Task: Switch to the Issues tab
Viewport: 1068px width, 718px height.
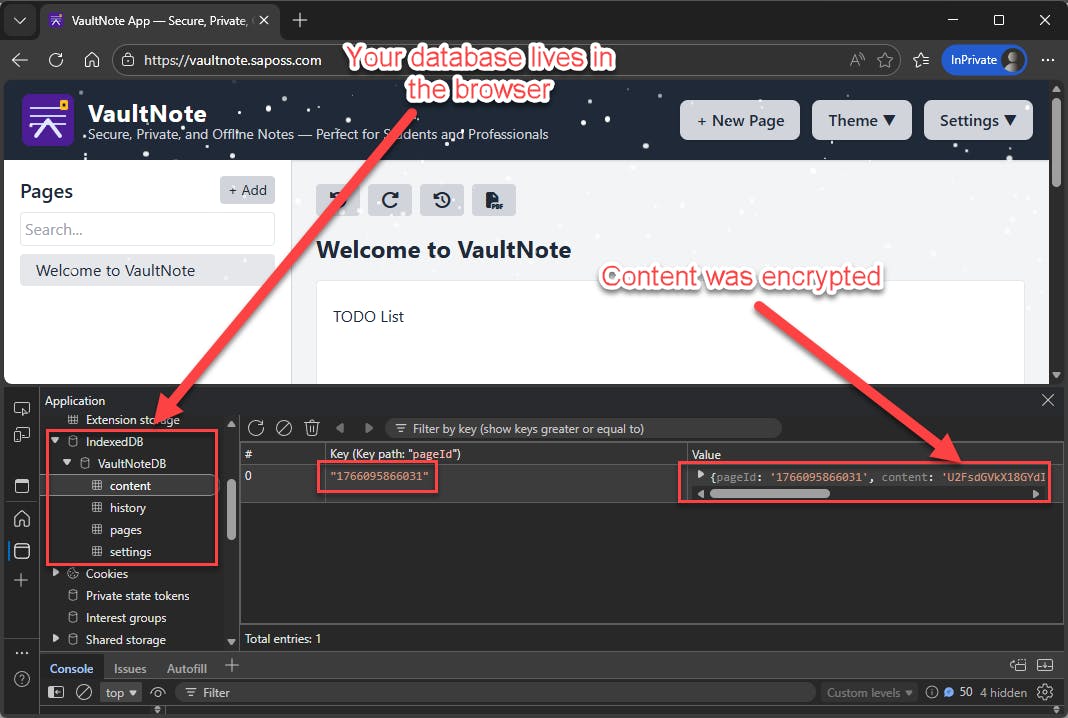Action: coord(130,668)
